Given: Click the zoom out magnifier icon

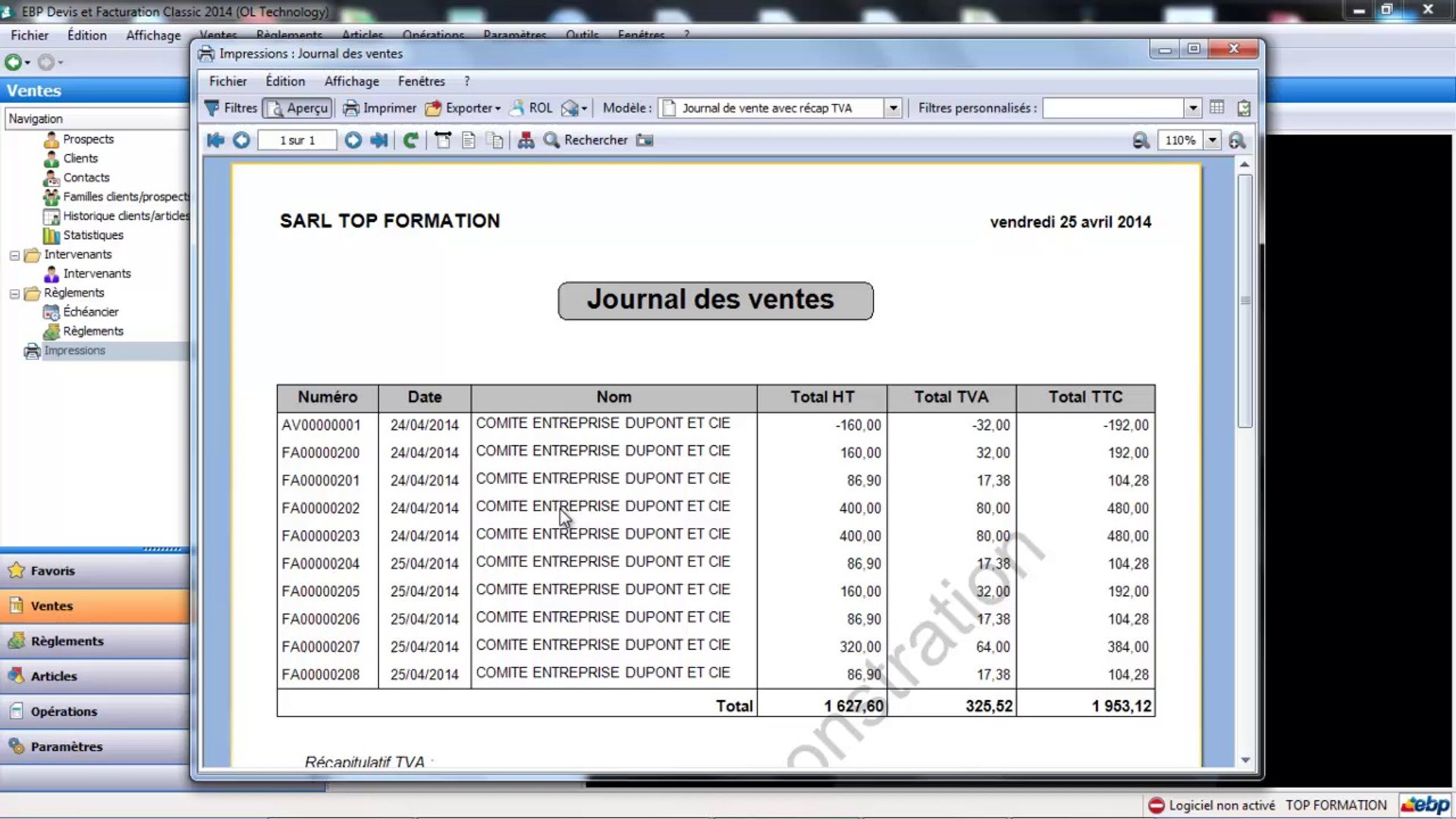Looking at the screenshot, I should [1141, 140].
